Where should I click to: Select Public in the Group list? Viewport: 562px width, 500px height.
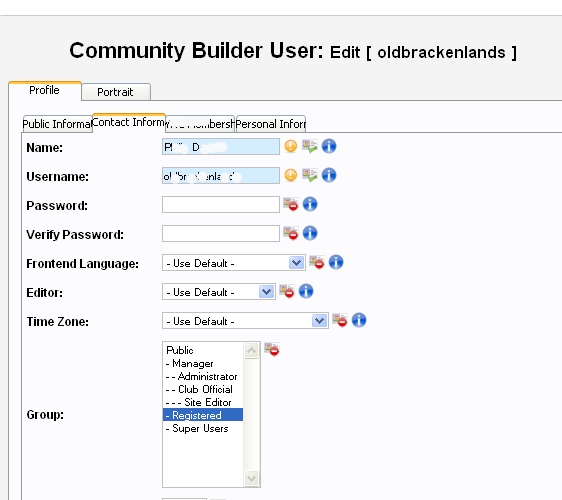click(x=203, y=350)
